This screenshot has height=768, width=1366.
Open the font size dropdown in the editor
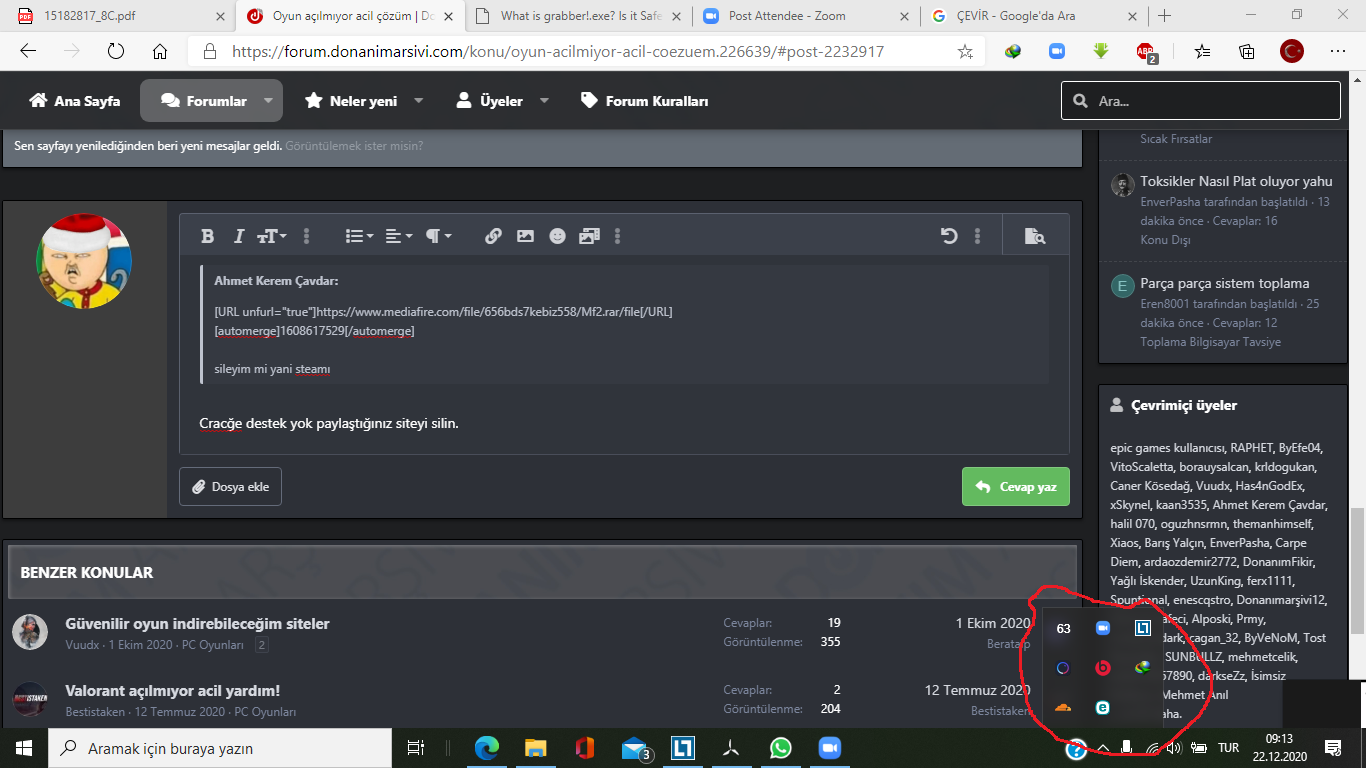coord(272,236)
